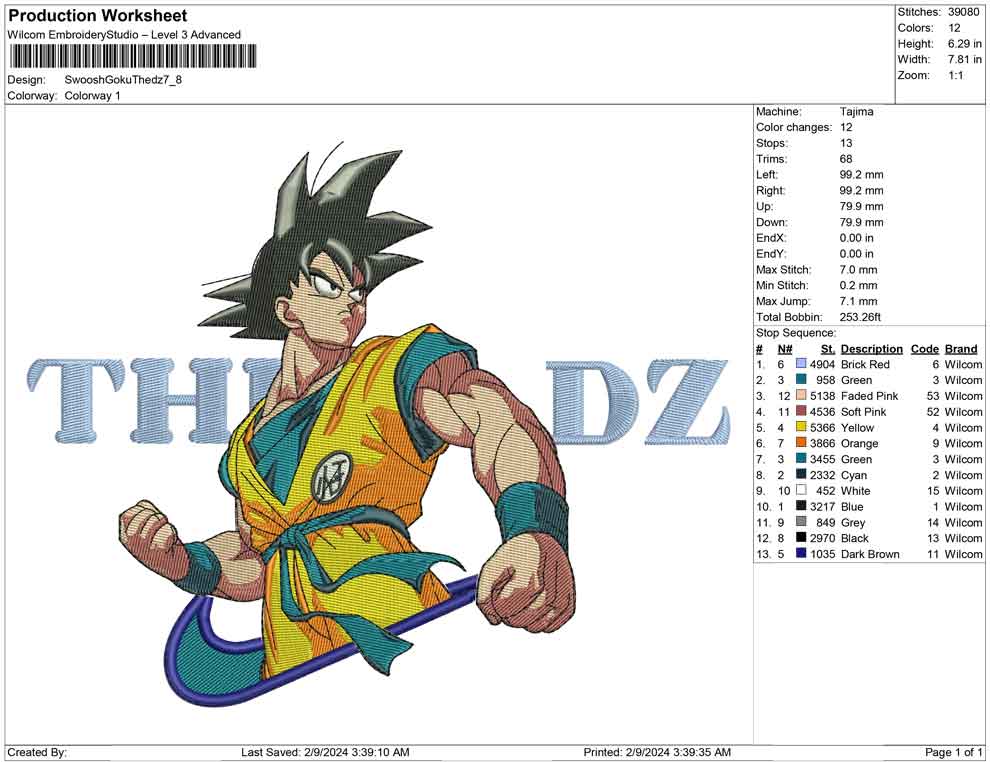Image resolution: width=990 pixels, height=762 pixels.
Task: Select the Grey 849 color swatch
Action: [x=801, y=521]
